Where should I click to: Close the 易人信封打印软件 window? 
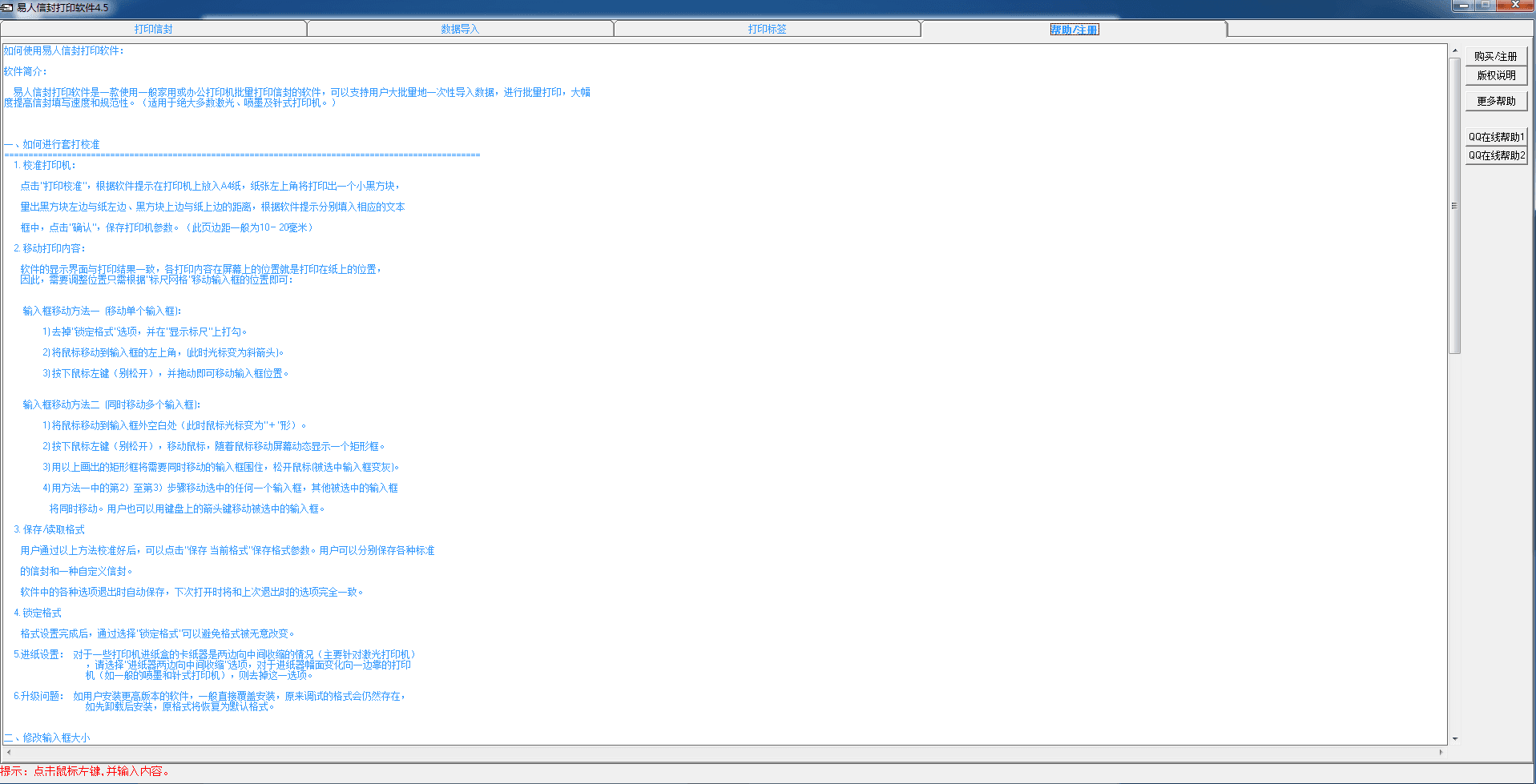[x=1514, y=5]
